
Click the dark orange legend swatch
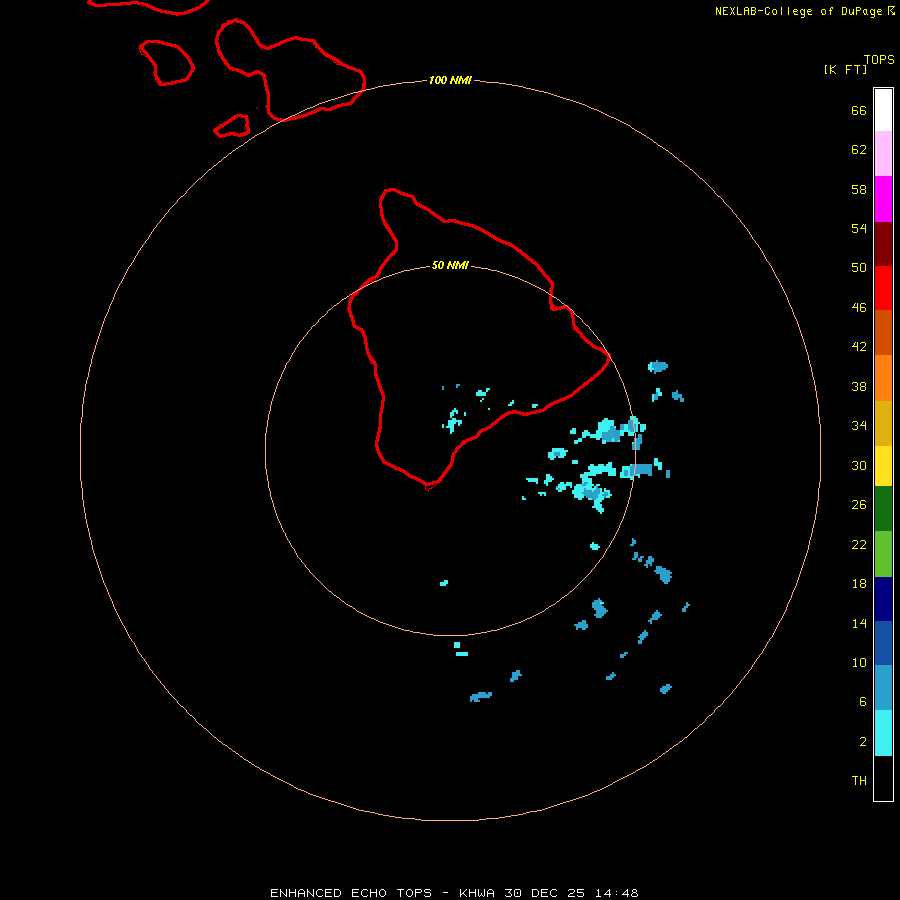pyautogui.click(x=883, y=333)
